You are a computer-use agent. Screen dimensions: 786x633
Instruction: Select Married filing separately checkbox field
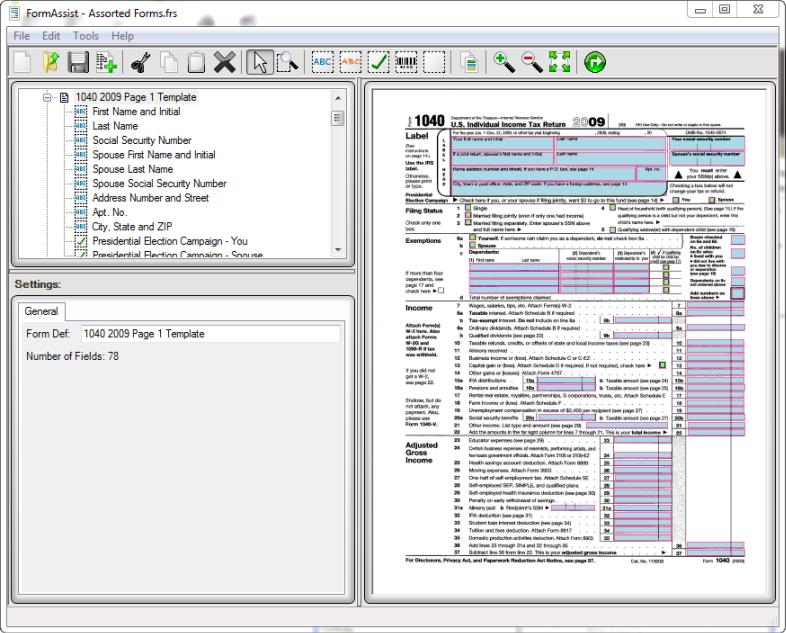[x=468, y=222]
